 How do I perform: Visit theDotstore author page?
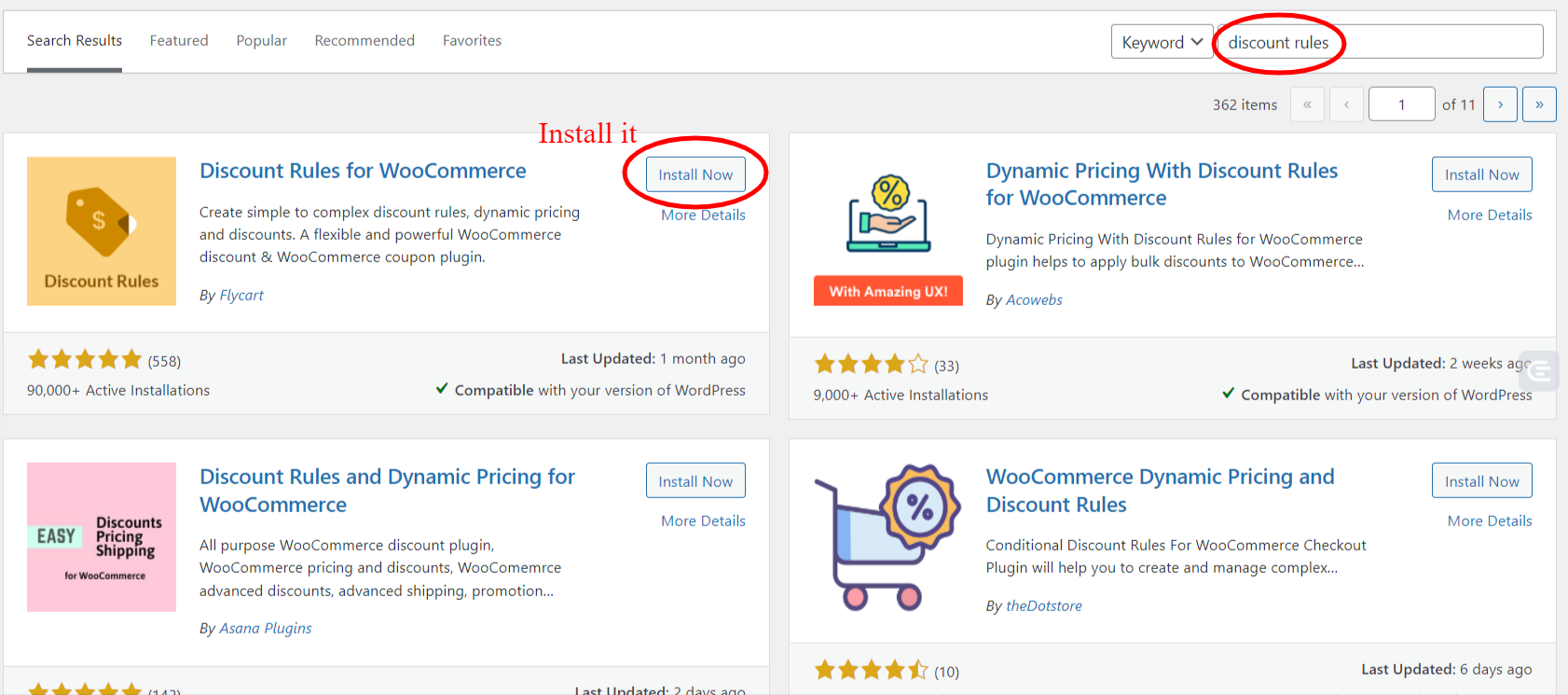pyautogui.click(x=1044, y=606)
